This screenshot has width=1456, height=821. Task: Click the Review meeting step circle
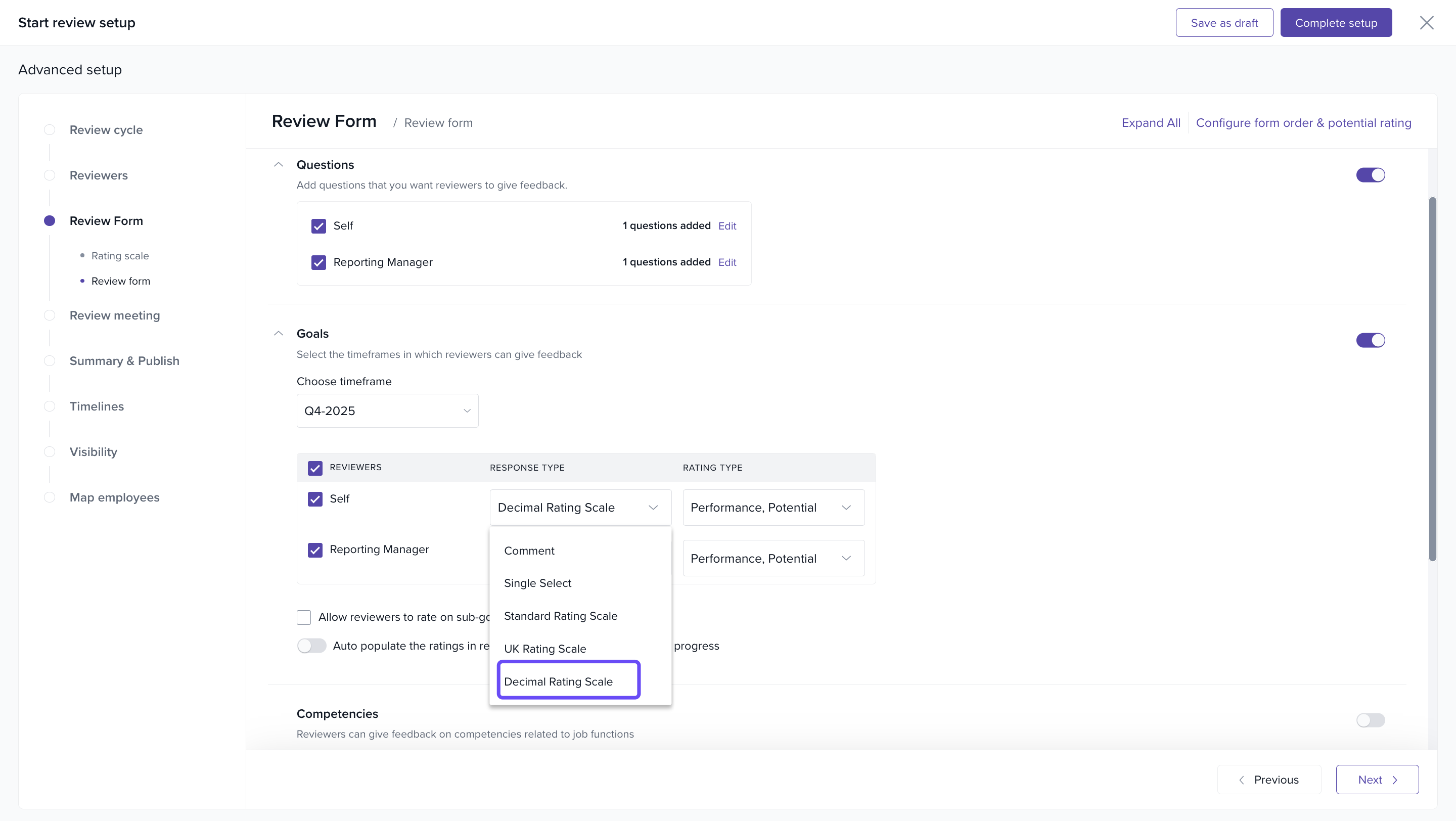point(50,315)
